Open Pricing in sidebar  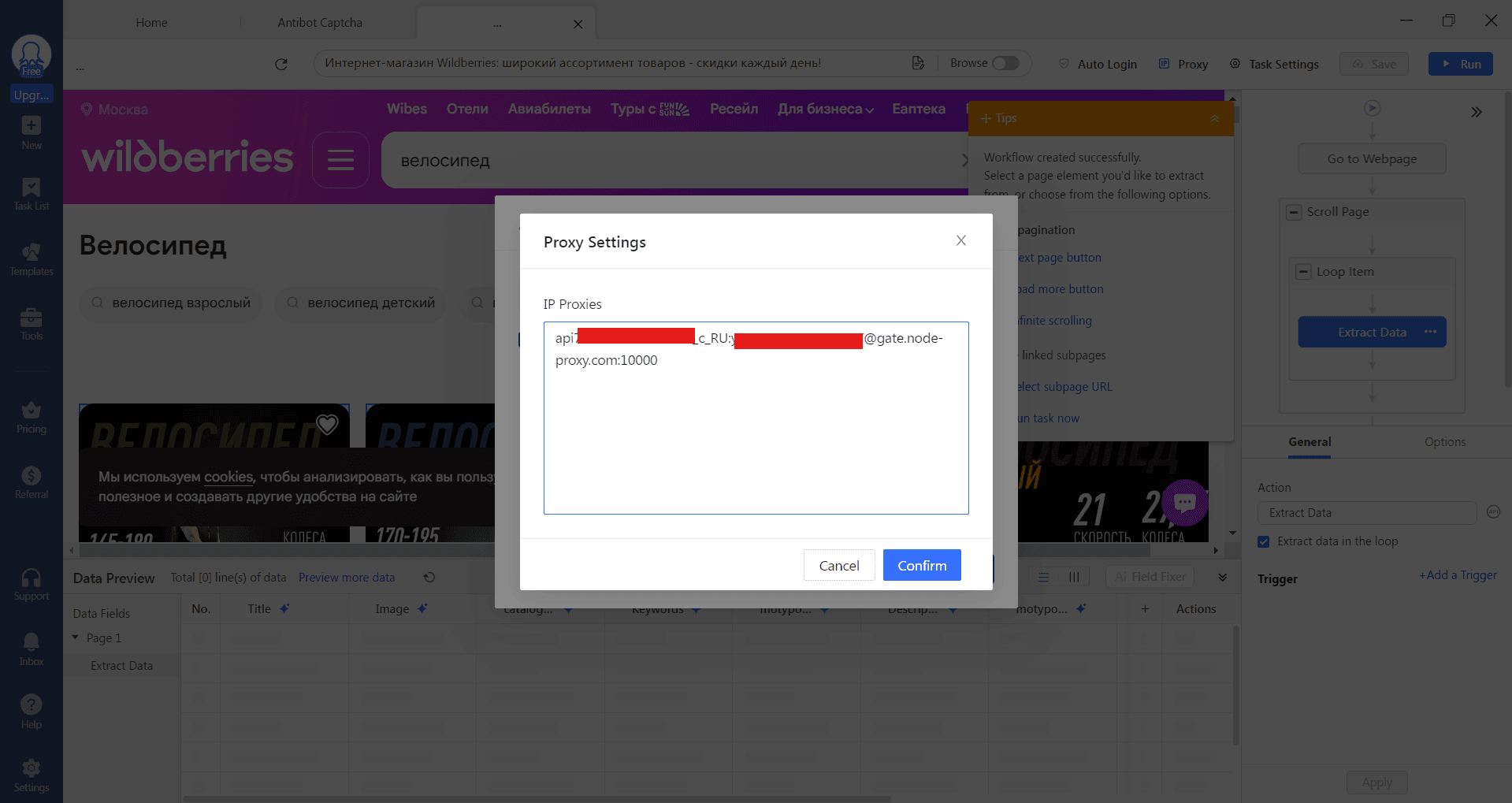tap(32, 418)
